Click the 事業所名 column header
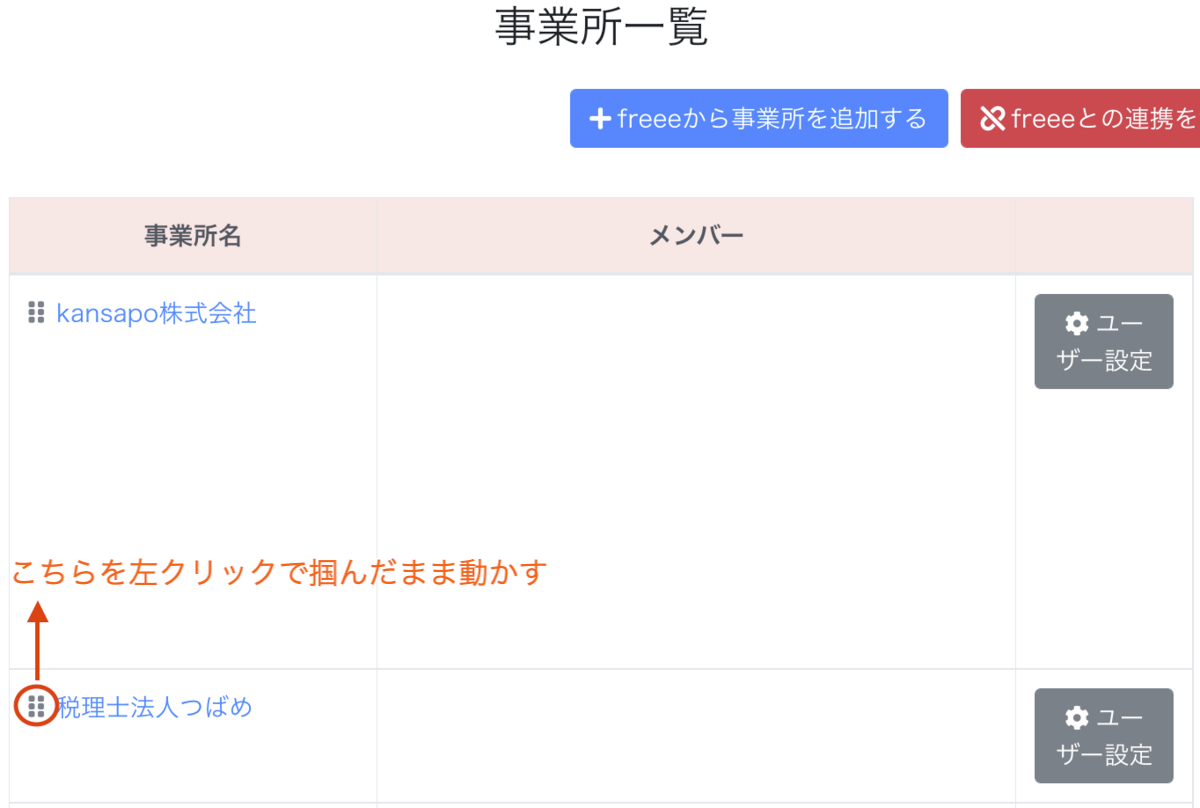1200x808 pixels. [x=193, y=236]
